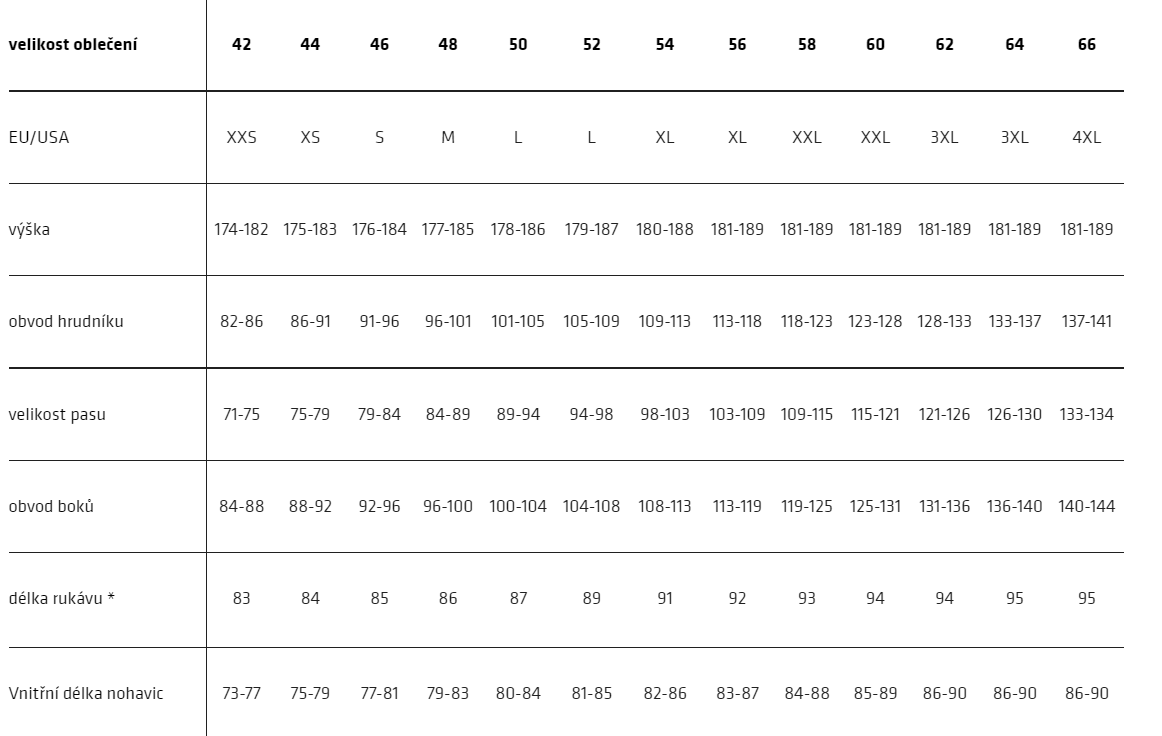Click the 'velikost oblečení' header label
The height and width of the screenshot is (736, 1162).
pyautogui.click(x=73, y=44)
